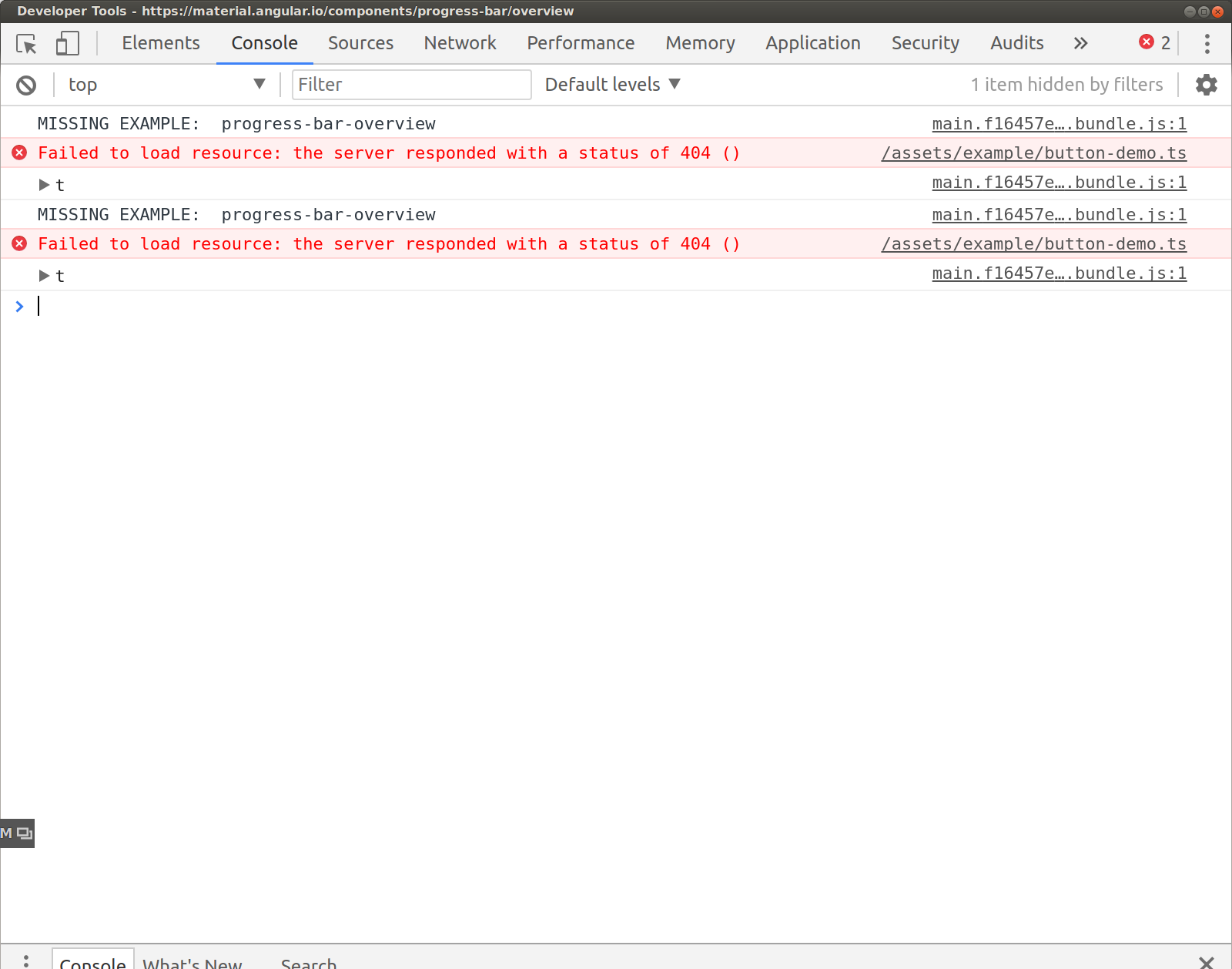
Task: Expand the second collapsed 't' object
Action: (x=45, y=276)
